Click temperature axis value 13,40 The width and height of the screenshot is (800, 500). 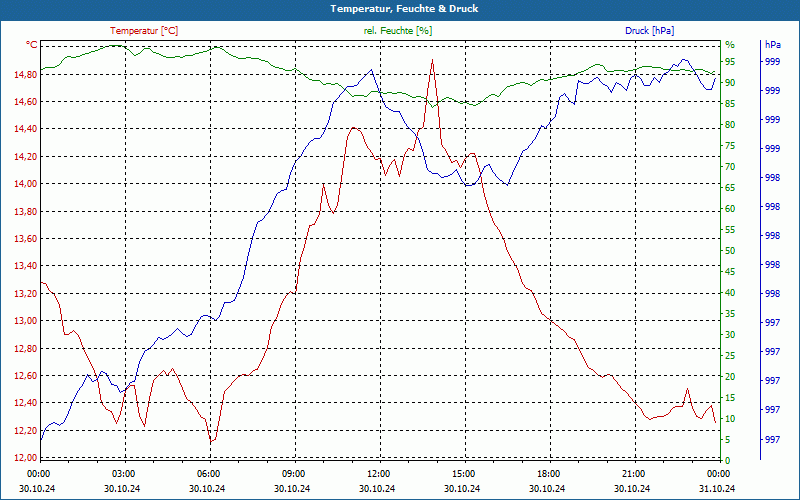pos(25,266)
